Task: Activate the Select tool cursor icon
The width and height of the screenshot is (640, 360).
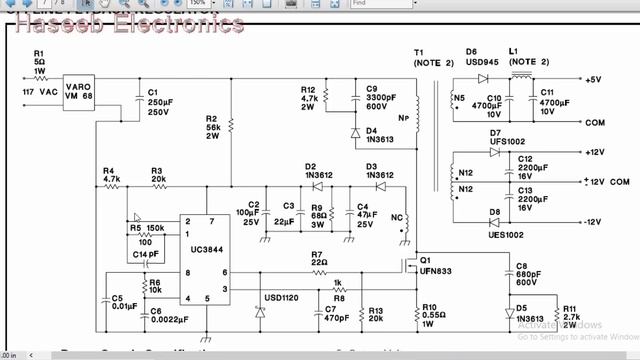Action: [x=85, y=3]
